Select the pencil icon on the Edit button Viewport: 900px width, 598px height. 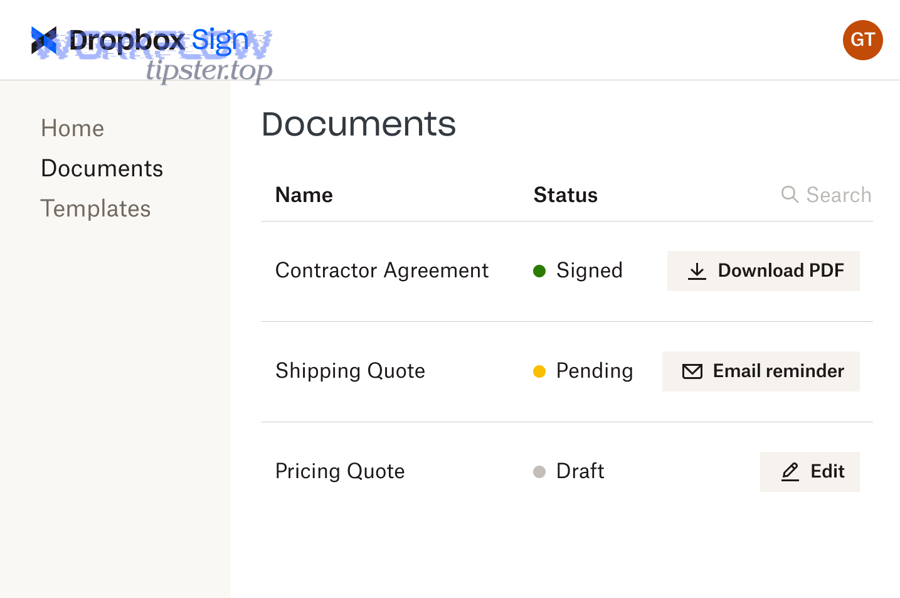pos(789,471)
